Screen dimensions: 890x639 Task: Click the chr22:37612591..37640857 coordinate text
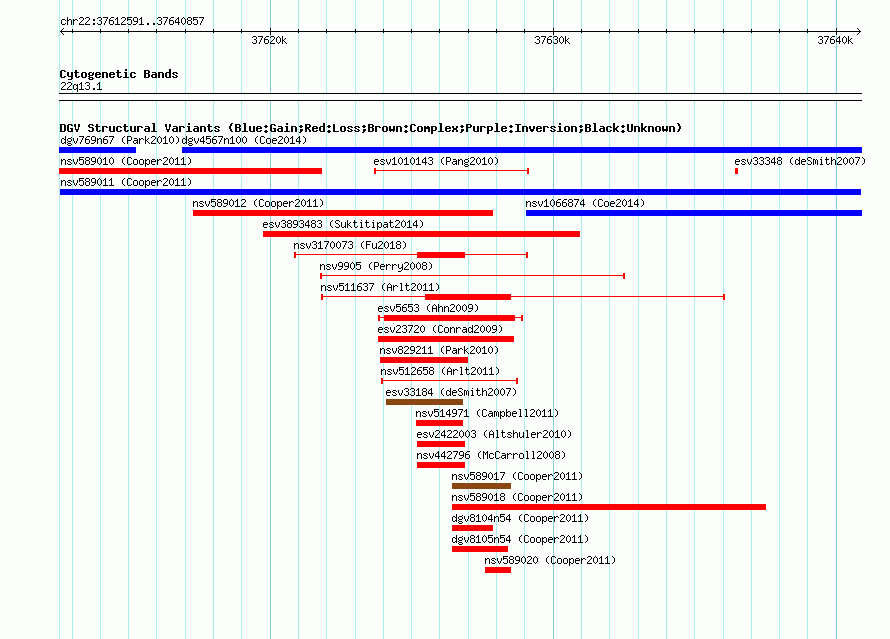pyautogui.click(x=132, y=22)
